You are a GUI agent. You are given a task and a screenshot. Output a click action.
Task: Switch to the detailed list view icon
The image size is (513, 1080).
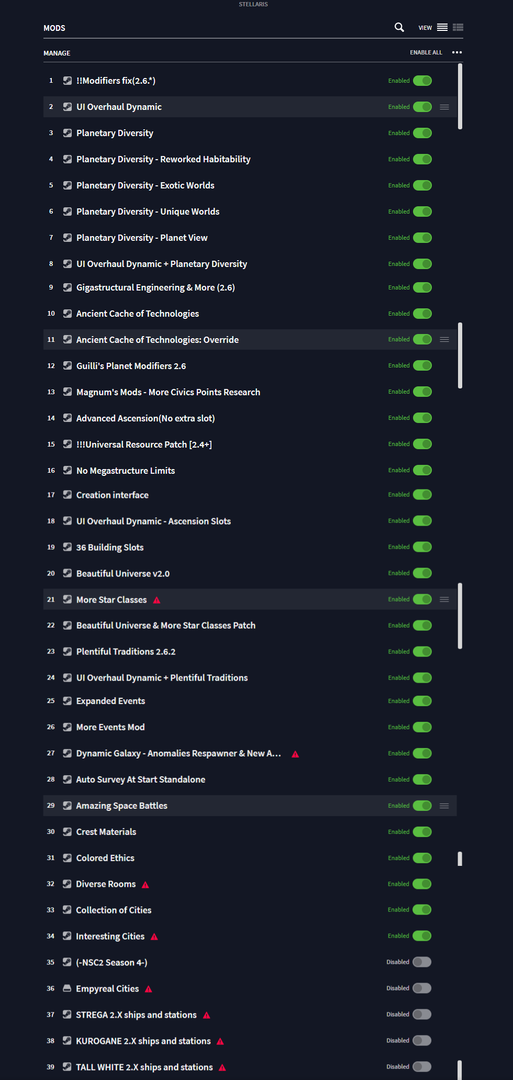[x=458, y=28]
